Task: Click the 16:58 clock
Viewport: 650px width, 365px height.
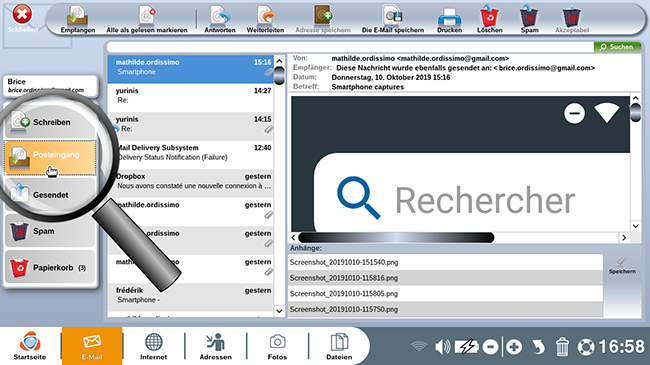Action: click(x=622, y=346)
